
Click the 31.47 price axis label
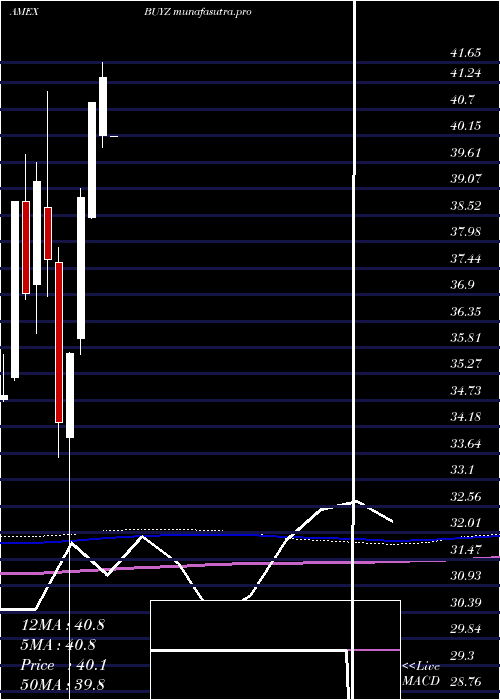pyautogui.click(x=466, y=550)
